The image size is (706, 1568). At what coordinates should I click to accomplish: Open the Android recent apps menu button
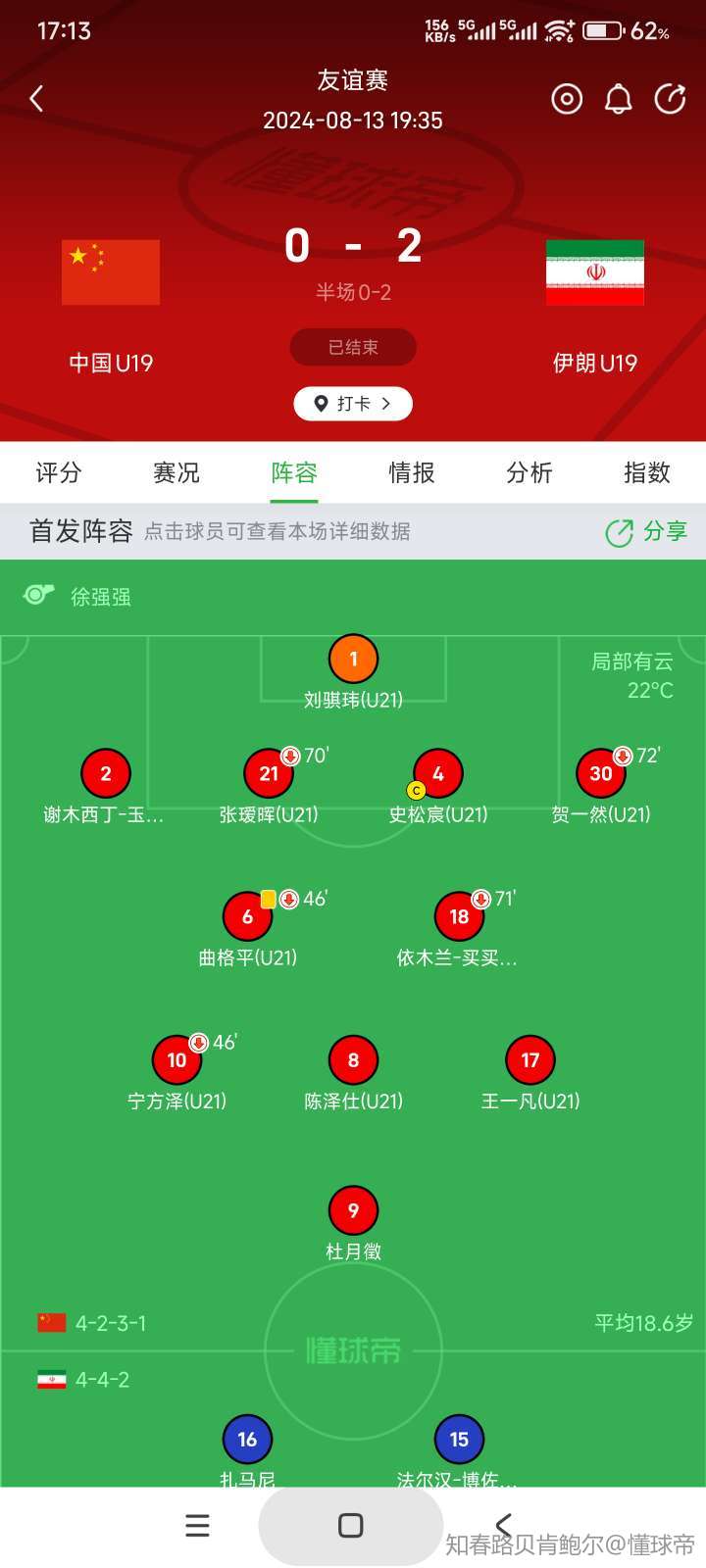coord(198,1526)
